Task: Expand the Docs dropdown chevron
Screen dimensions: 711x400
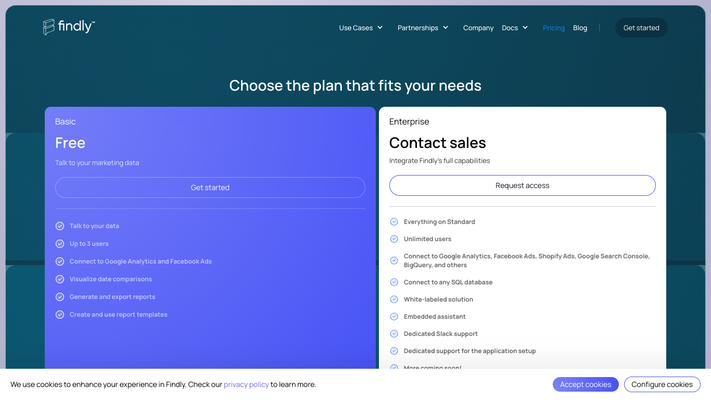Action: tap(525, 28)
